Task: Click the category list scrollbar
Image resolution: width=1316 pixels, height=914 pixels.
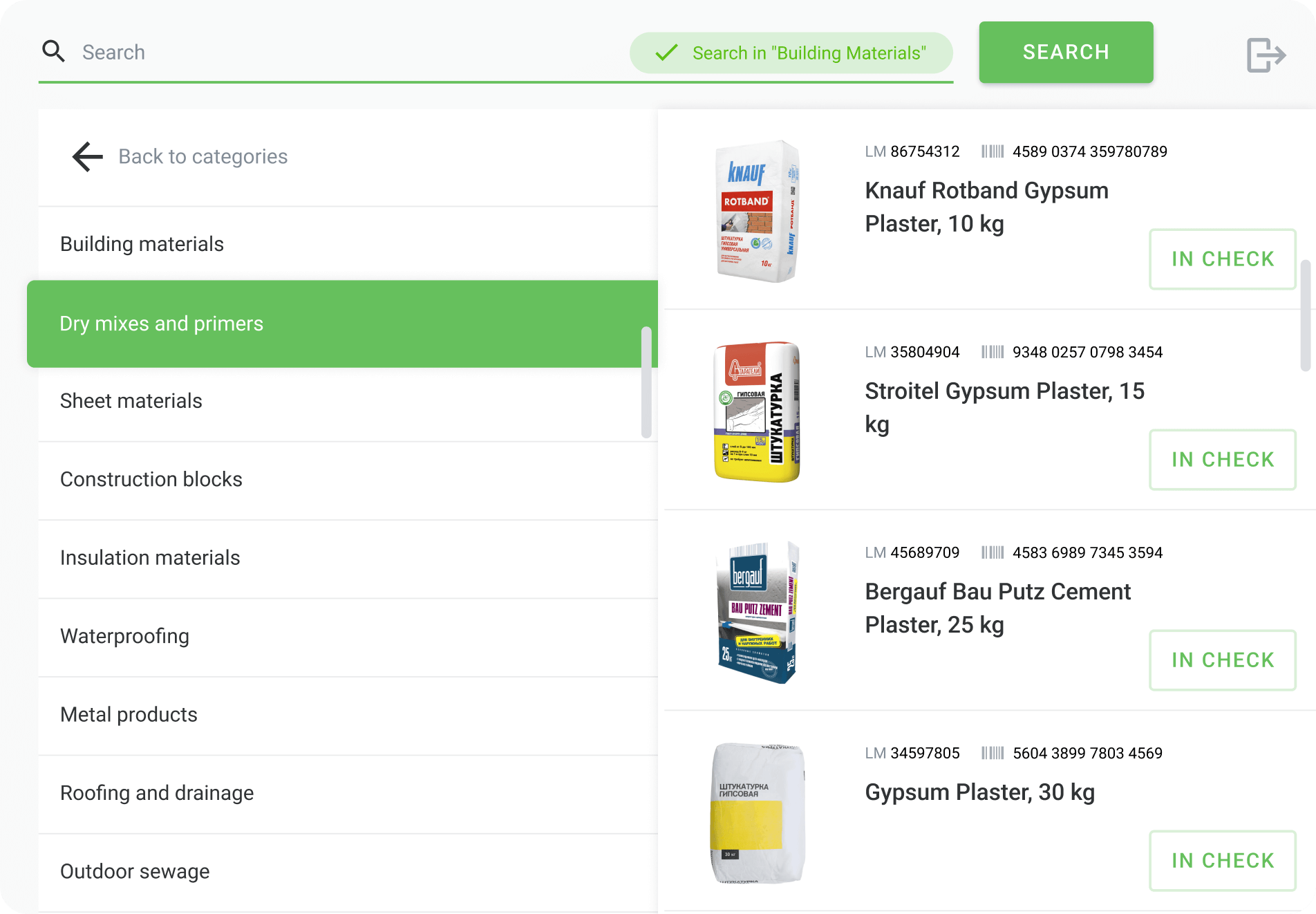Action: 646,382
